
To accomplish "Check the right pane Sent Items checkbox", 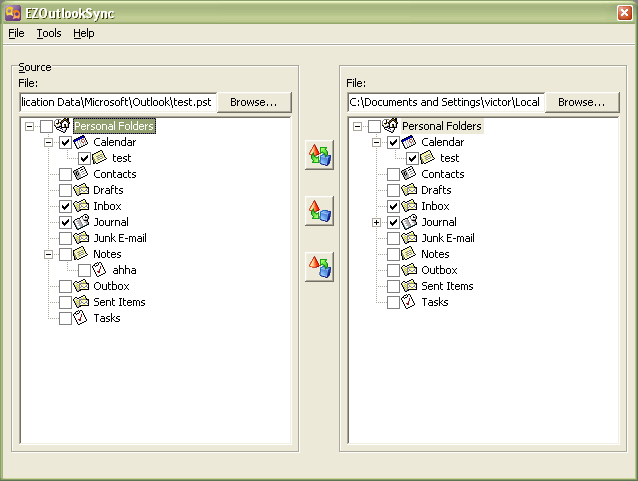I will (x=393, y=286).
